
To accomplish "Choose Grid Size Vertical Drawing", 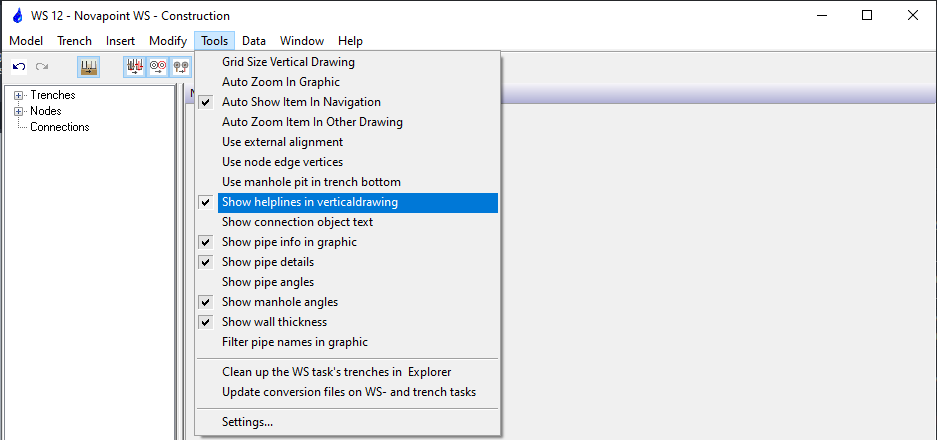I will click(x=288, y=62).
